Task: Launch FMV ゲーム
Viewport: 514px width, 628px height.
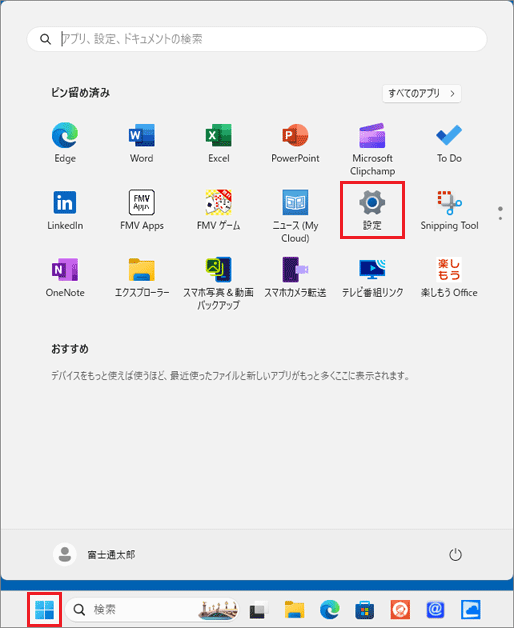Action: click(x=219, y=210)
